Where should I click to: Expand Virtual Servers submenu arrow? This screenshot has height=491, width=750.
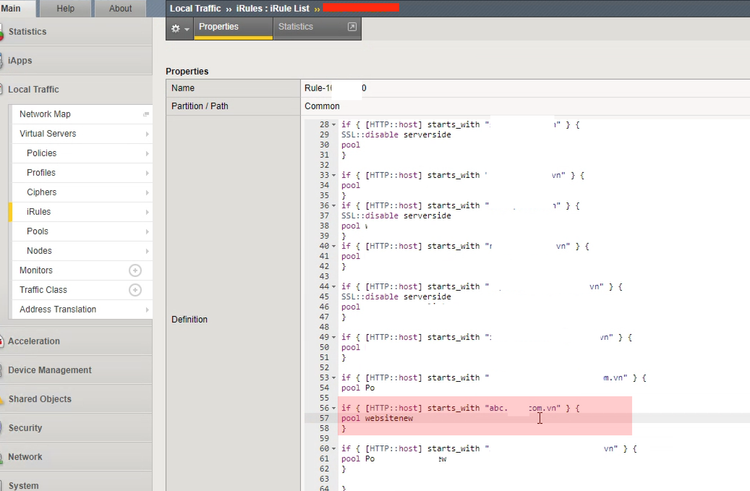(146, 134)
